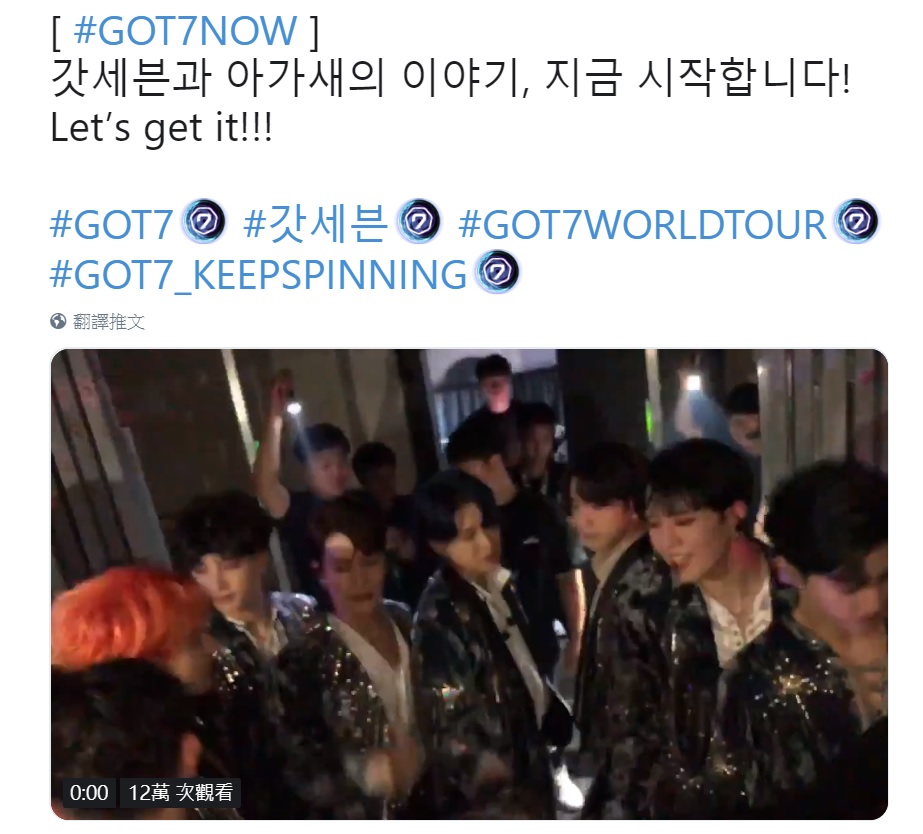
Task: Open the #GOT7_KEEPSPINNING hashtag
Action: point(259,275)
